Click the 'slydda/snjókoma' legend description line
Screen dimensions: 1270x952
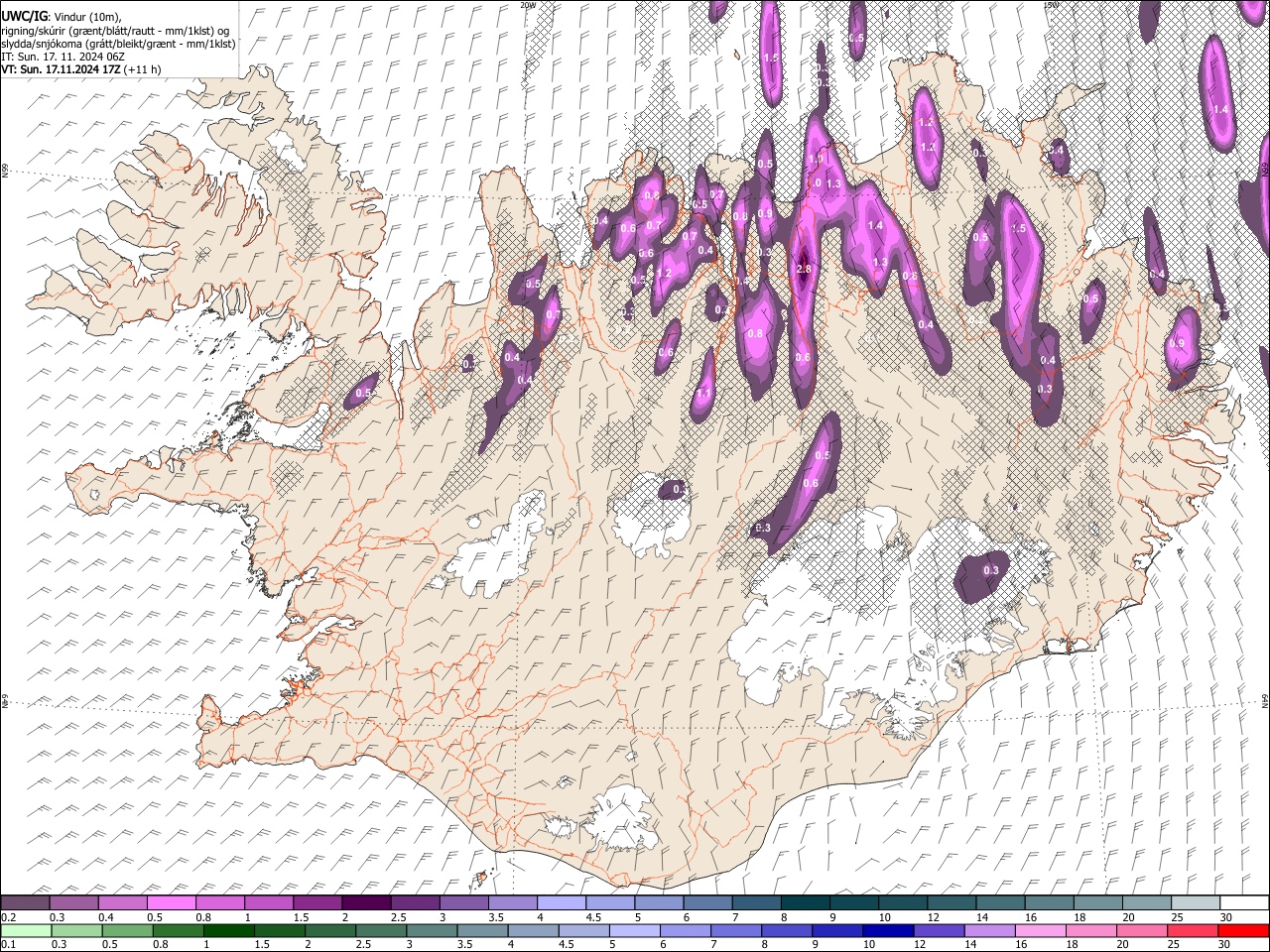[118, 44]
